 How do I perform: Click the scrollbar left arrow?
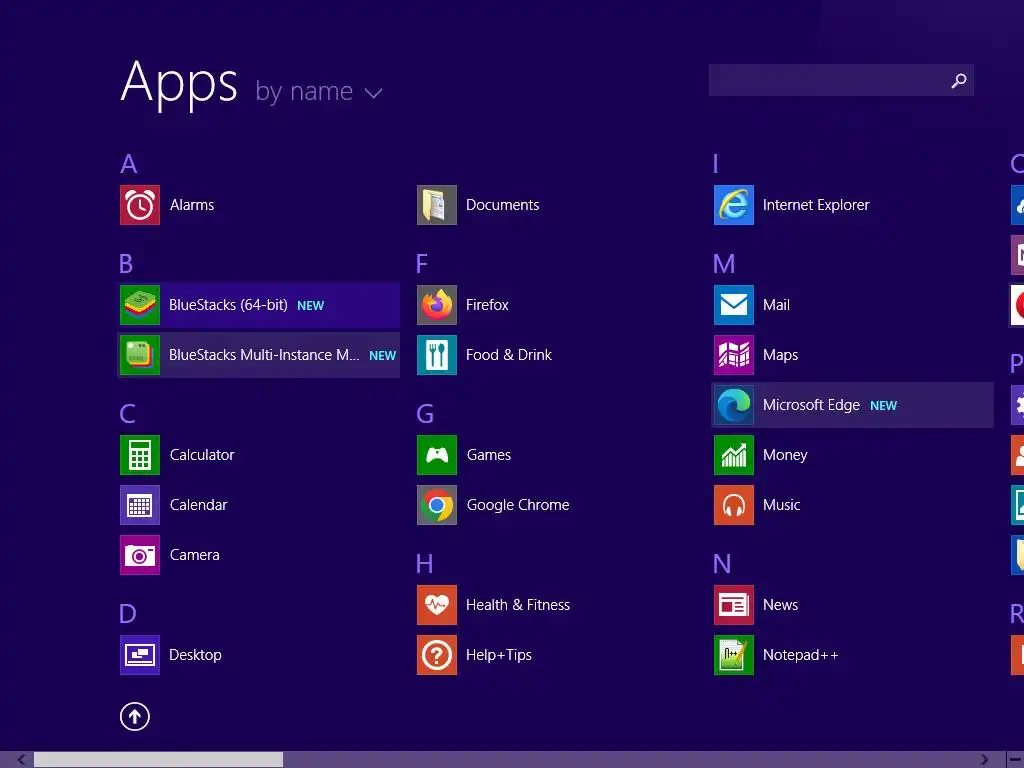(22, 760)
